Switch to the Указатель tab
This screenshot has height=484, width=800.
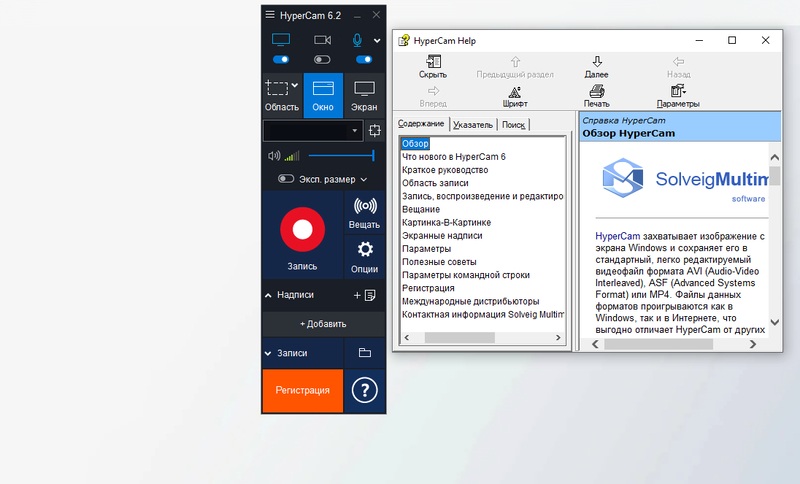point(473,124)
